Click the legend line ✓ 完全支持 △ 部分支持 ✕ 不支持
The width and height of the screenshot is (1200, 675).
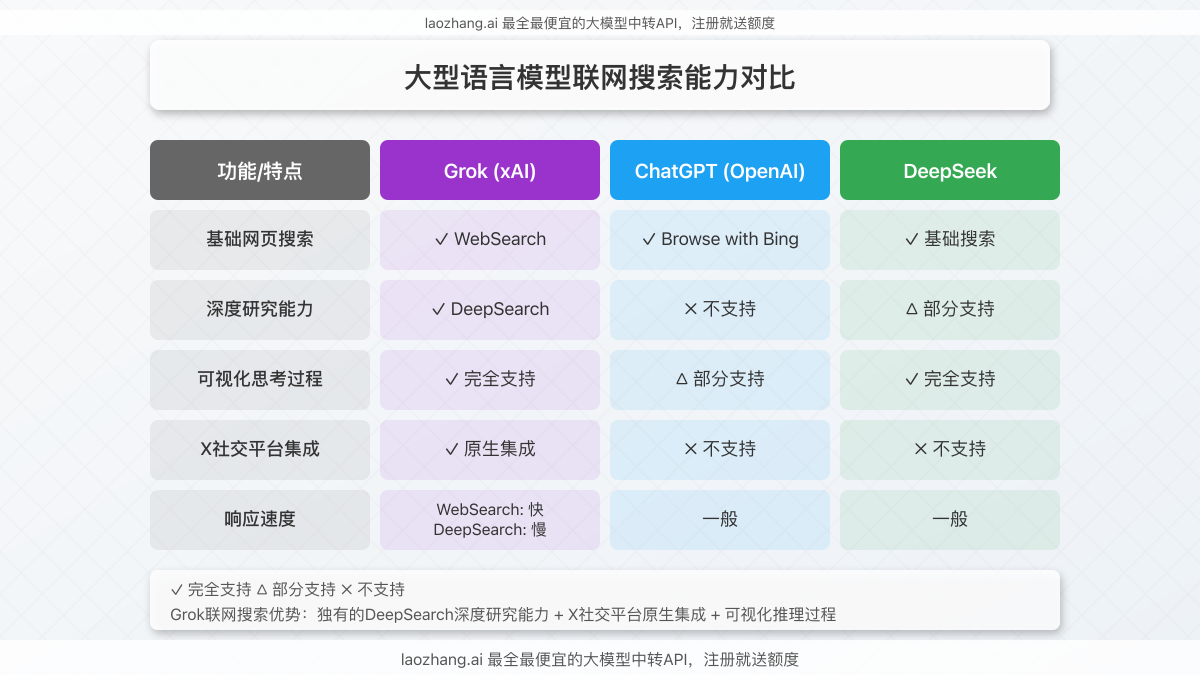pyautogui.click(x=288, y=590)
